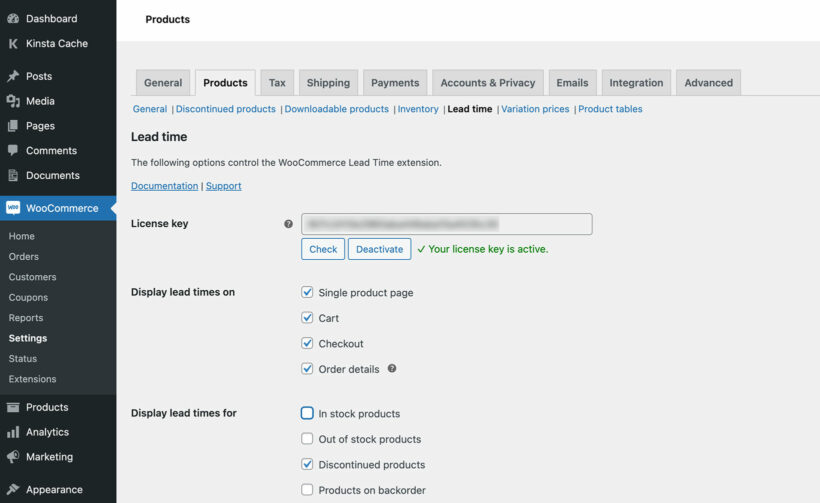The height and width of the screenshot is (503, 820).
Task: Click the Posts pushpin icon
Action: [13, 76]
